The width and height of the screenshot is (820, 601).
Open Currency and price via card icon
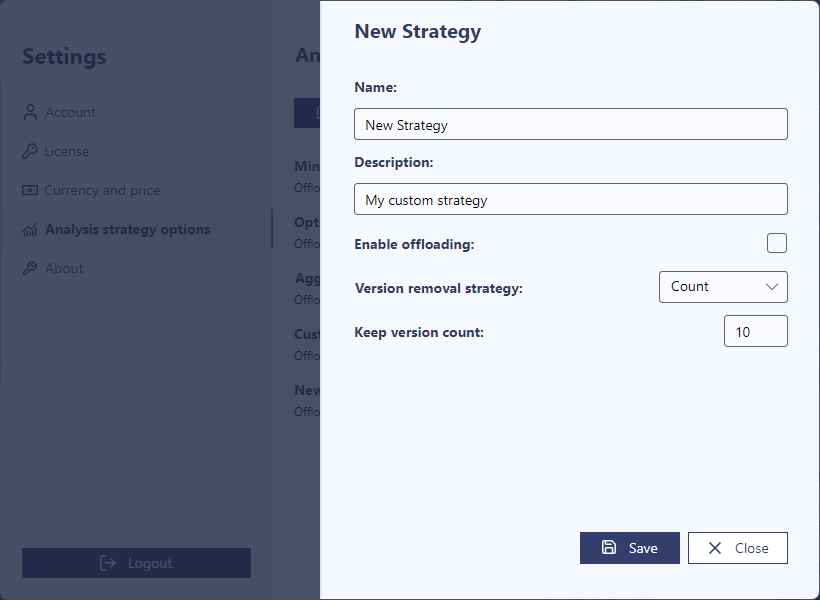(30, 190)
